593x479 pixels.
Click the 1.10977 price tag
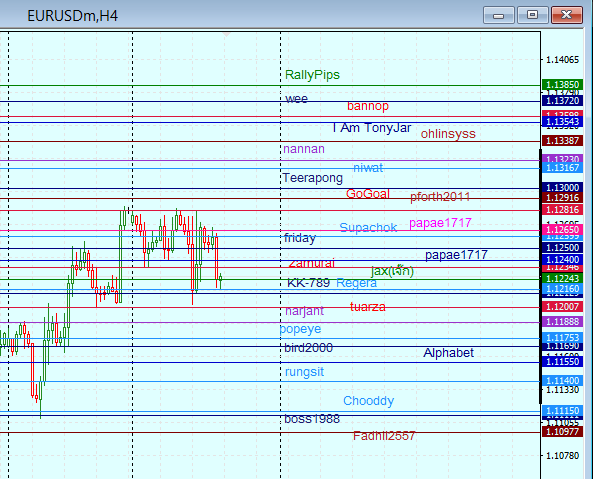tap(562, 431)
